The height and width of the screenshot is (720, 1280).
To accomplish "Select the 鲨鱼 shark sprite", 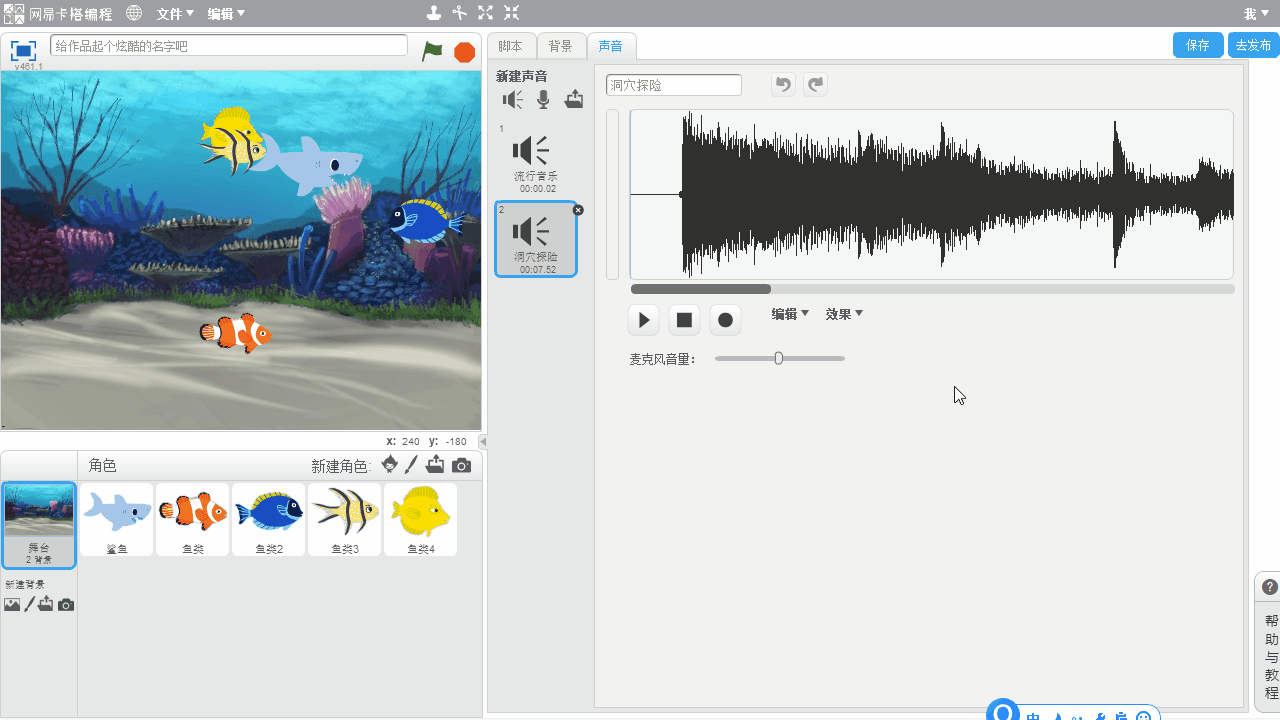I will (117, 520).
